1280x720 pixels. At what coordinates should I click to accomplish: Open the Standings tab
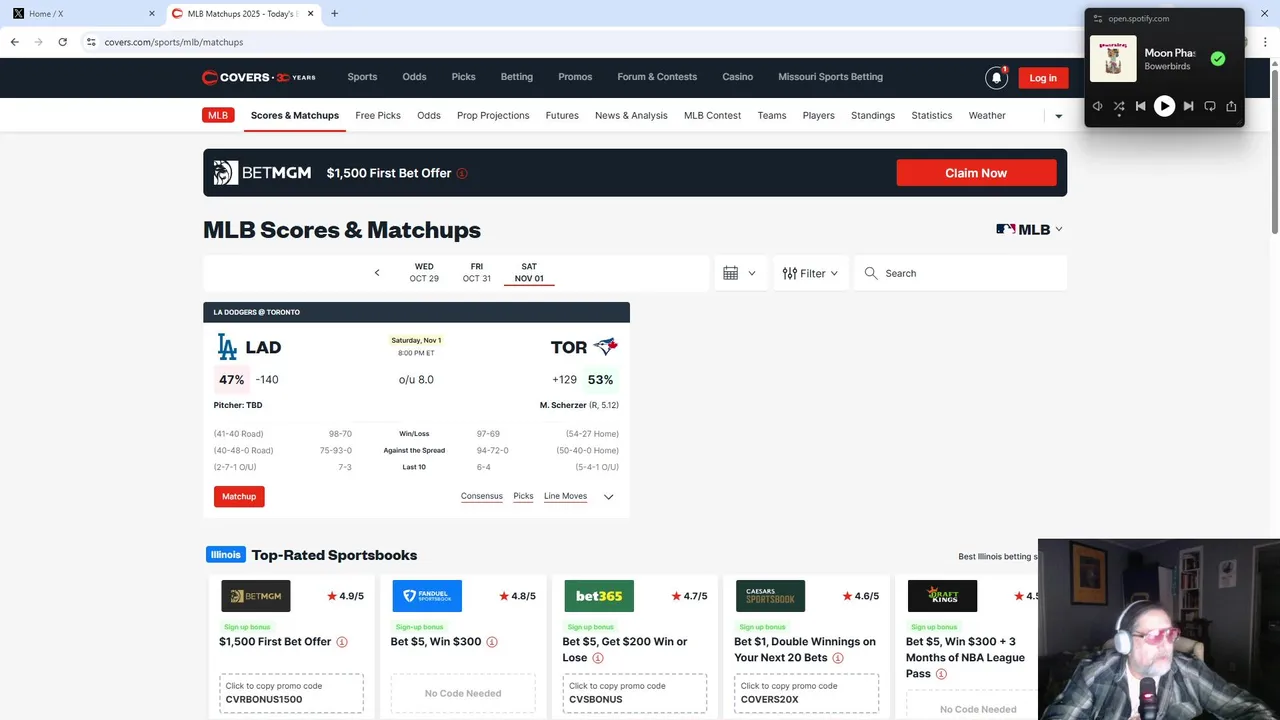pyautogui.click(x=873, y=115)
